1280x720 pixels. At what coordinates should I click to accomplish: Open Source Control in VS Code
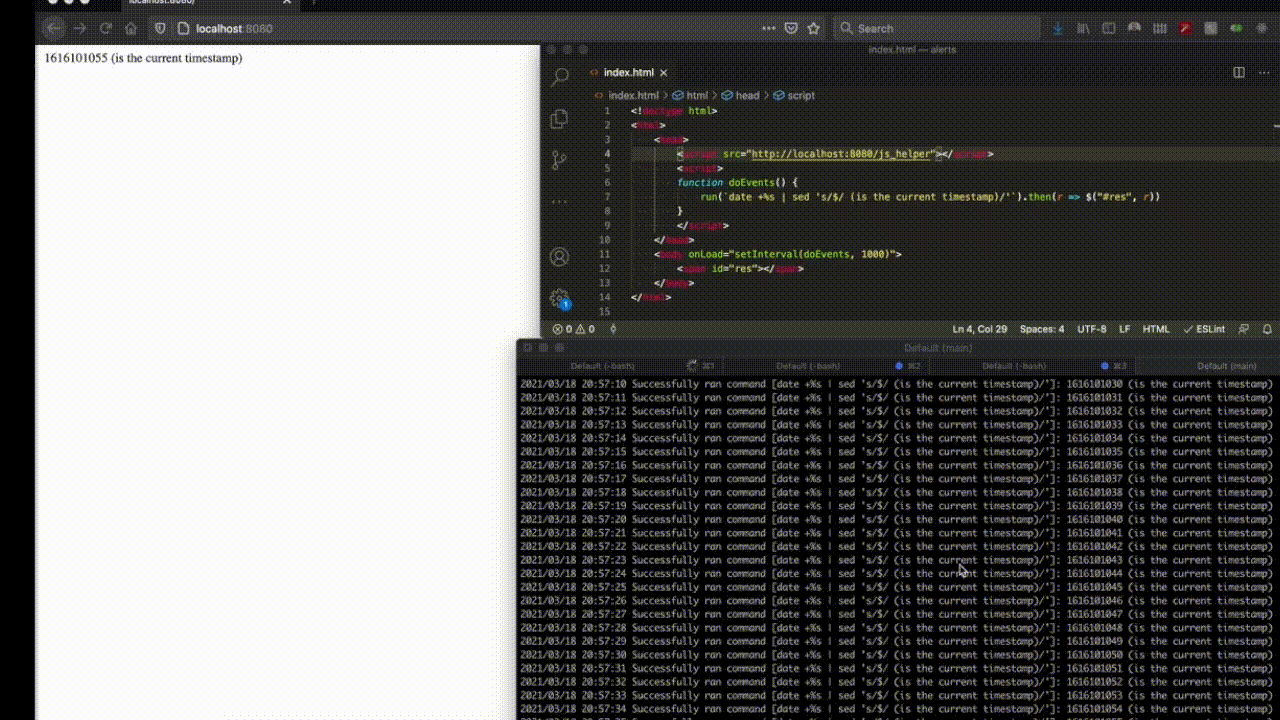point(560,161)
